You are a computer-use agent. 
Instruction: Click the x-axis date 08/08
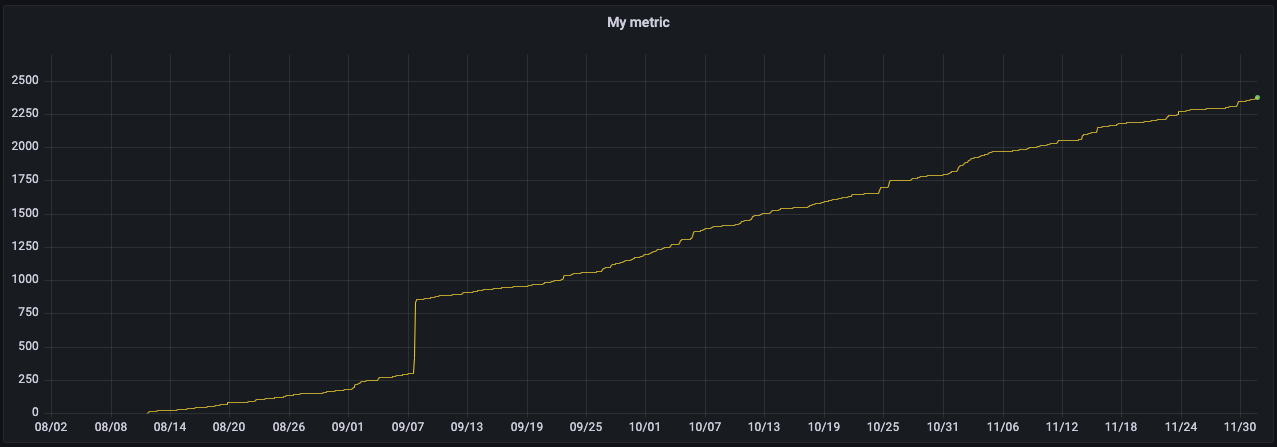point(110,426)
